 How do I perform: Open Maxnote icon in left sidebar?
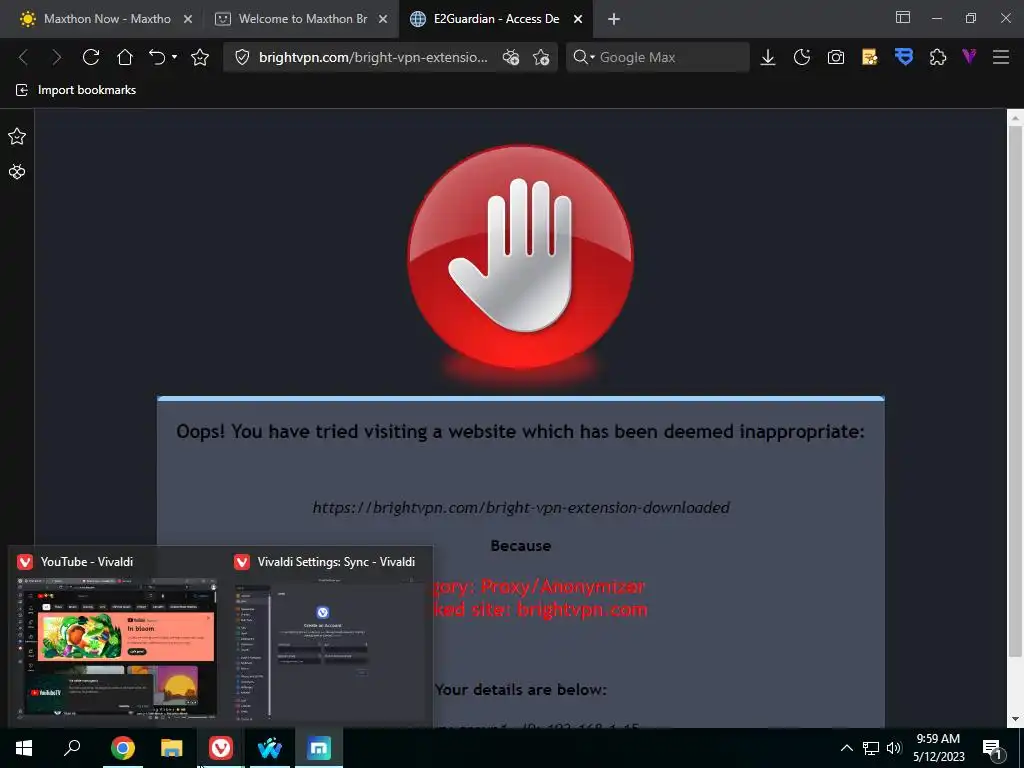[17, 172]
